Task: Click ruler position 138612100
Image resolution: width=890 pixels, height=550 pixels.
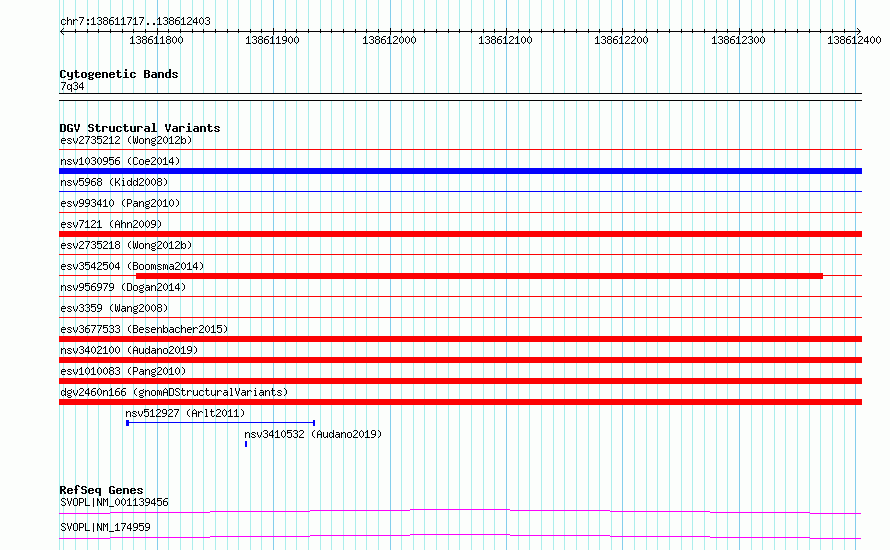Action: pos(505,40)
